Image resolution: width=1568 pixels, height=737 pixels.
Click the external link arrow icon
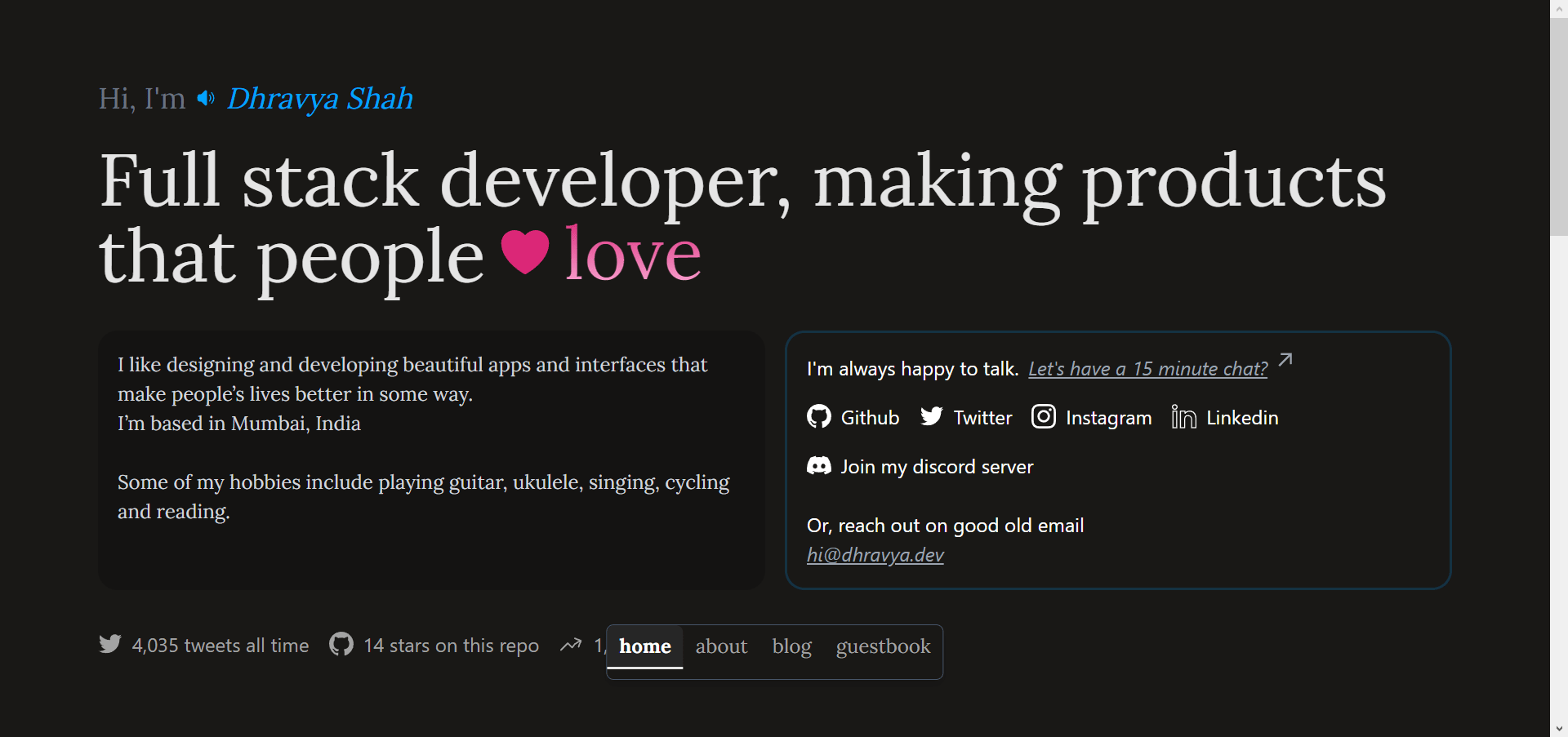tap(1285, 360)
